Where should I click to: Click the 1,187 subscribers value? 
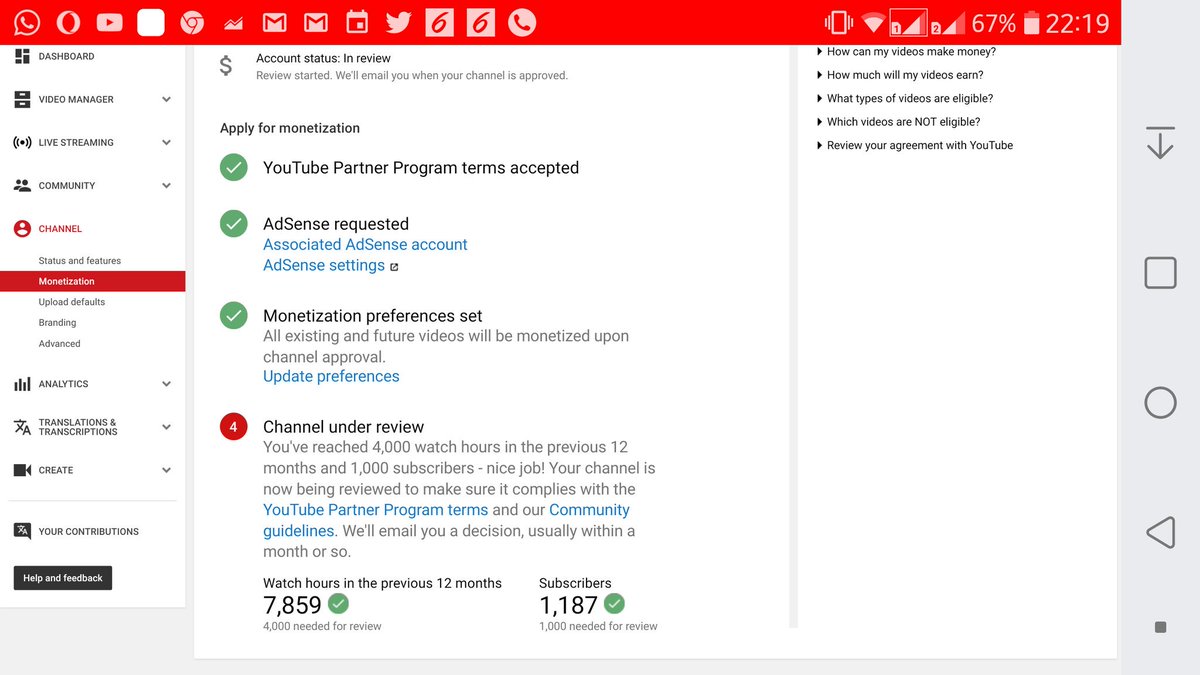[x=568, y=605]
